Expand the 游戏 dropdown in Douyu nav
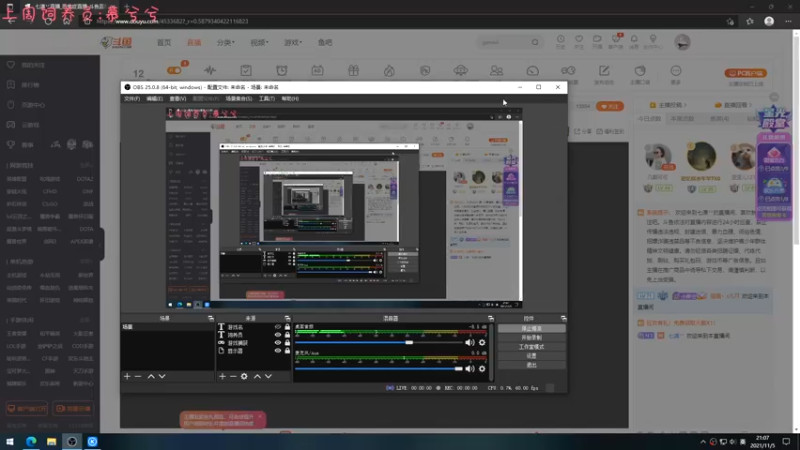Screen dimensions: 800x450 (293, 43)
